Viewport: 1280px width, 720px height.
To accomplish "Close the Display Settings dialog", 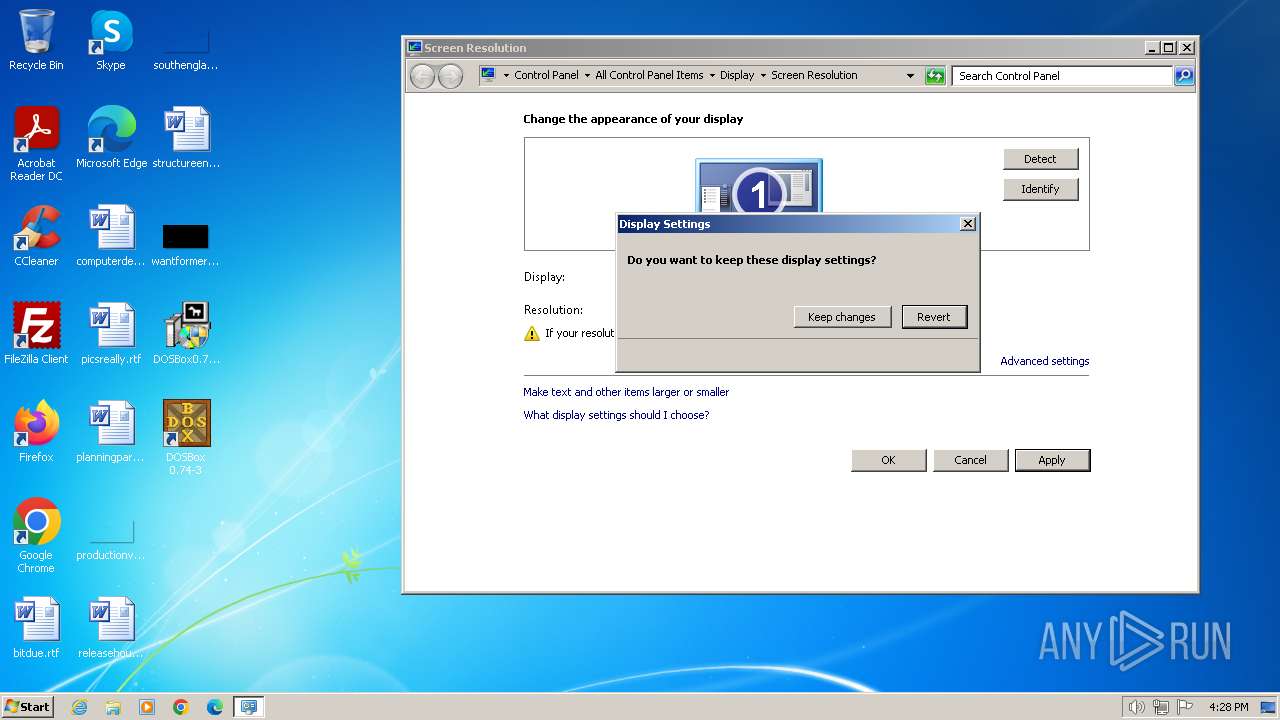I will 967,224.
